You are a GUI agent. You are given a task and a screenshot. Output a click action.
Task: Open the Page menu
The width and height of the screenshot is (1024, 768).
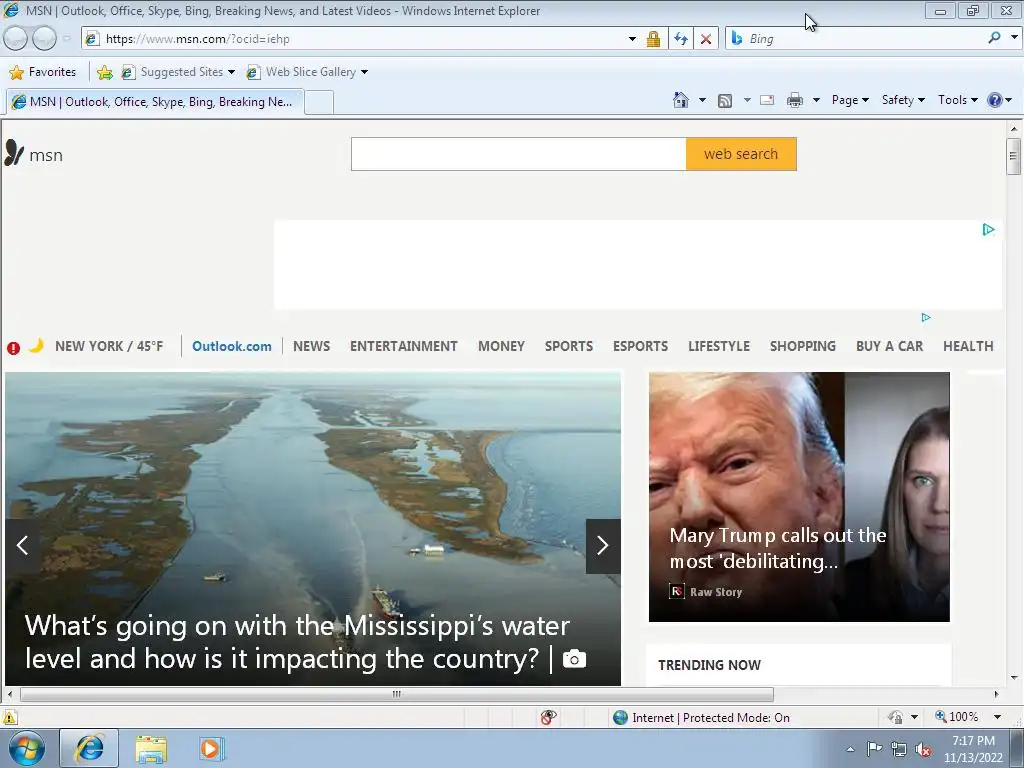pos(850,100)
